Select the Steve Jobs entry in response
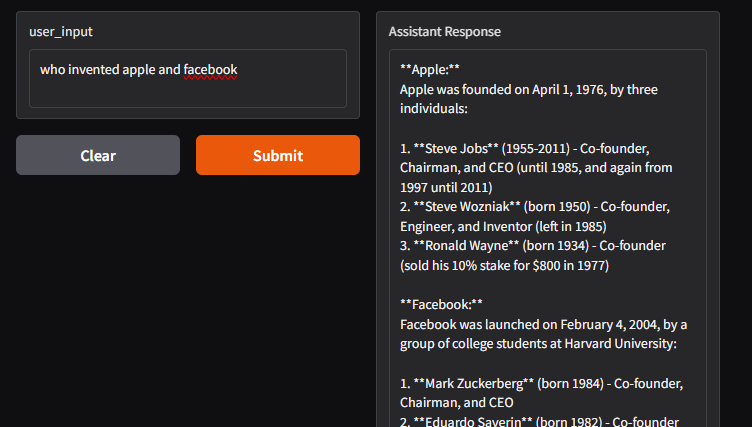Viewport: 752px width, 427px height. coord(536,168)
